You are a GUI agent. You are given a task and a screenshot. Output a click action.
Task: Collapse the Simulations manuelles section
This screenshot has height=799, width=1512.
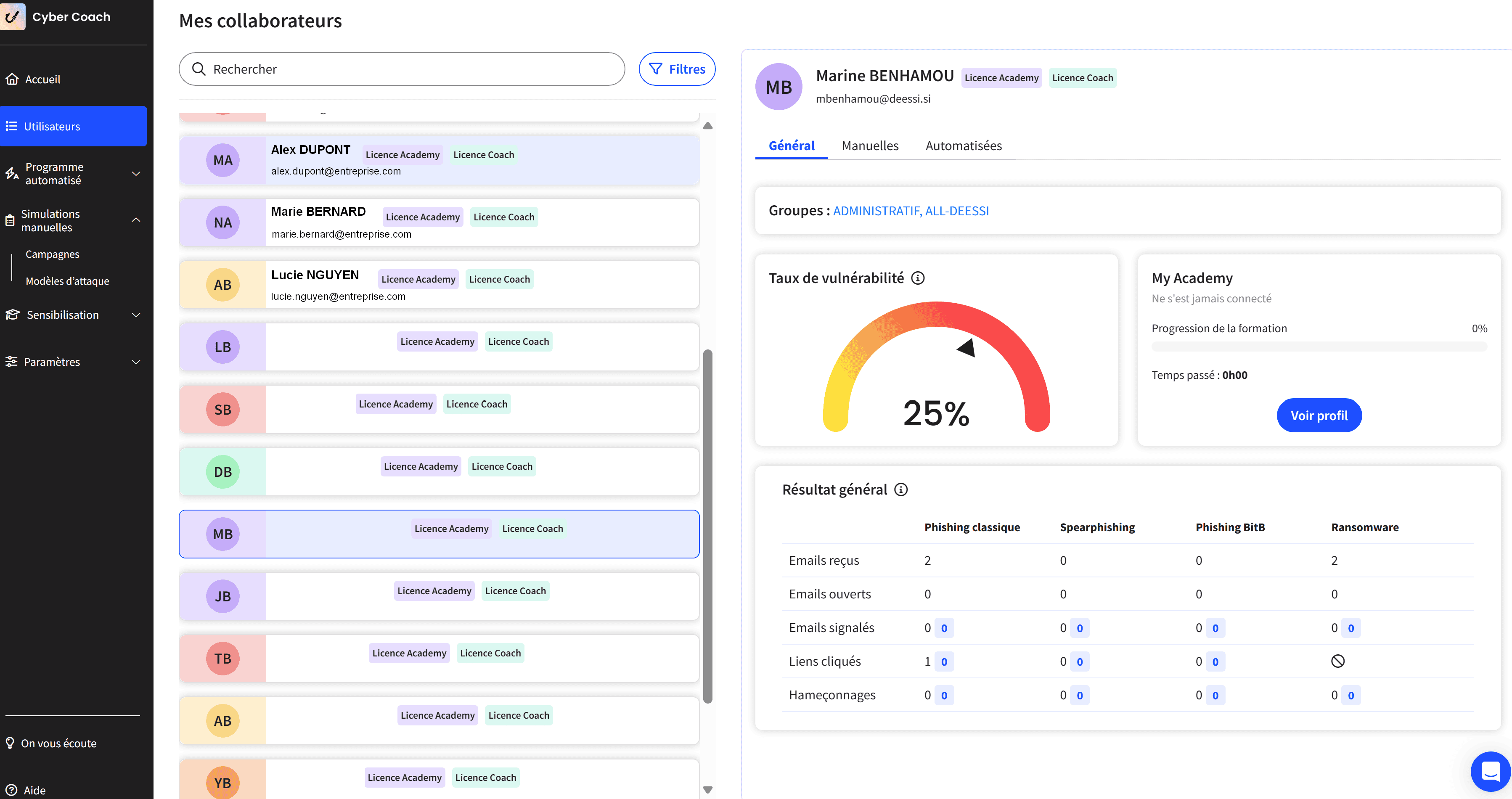136,220
